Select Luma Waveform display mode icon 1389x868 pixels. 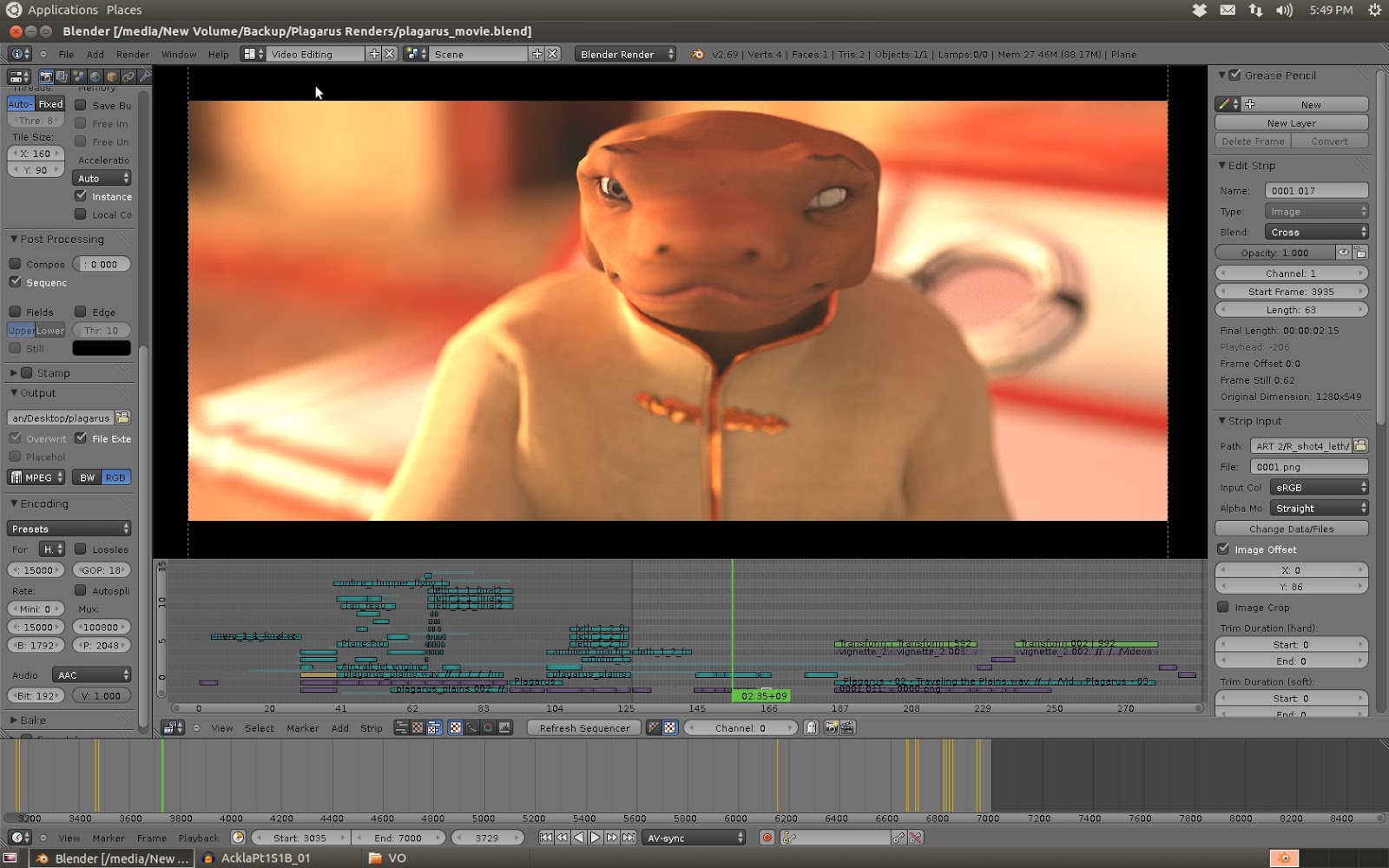(x=471, y=727)
